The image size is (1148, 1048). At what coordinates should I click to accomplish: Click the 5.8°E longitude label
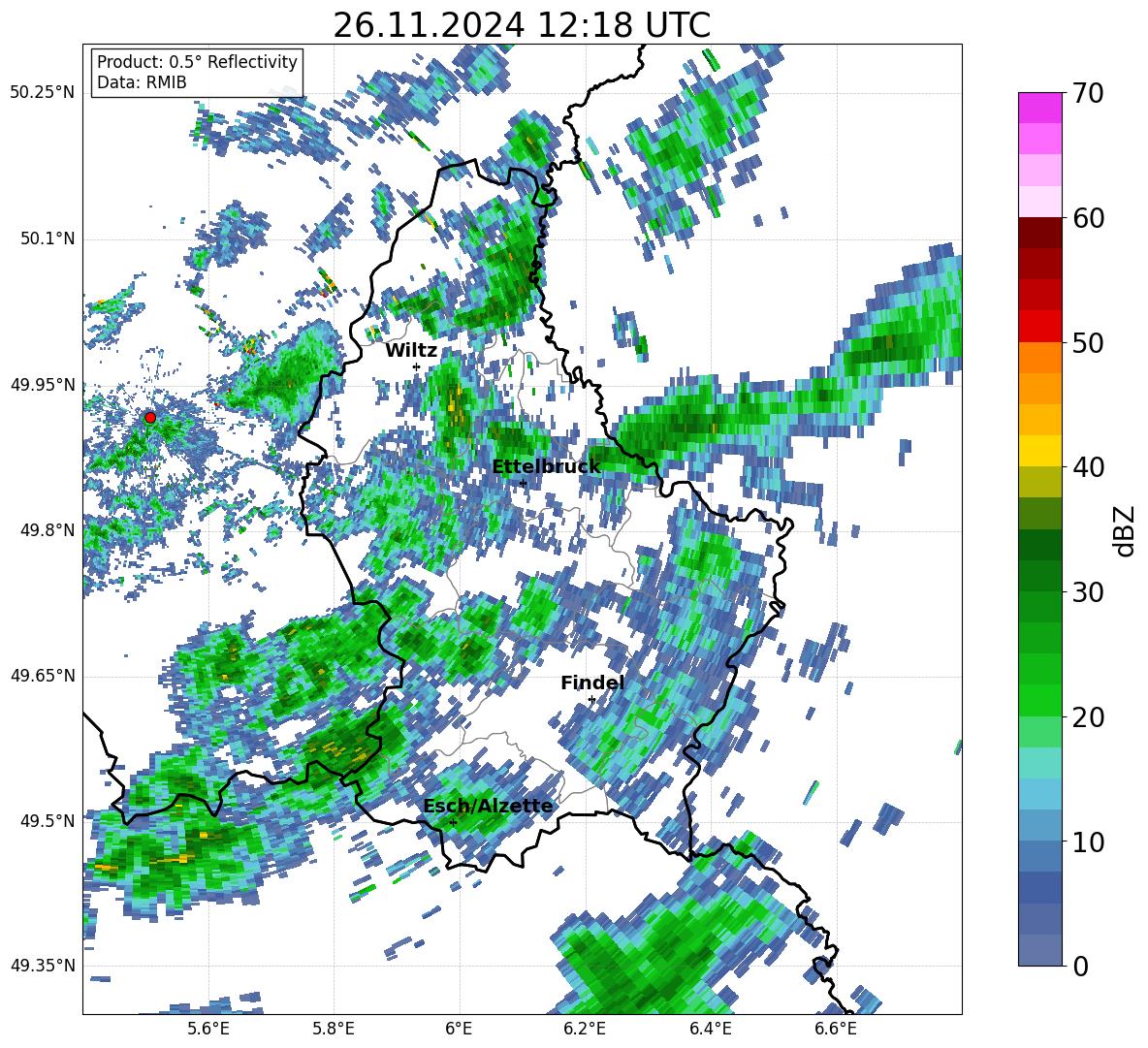(334, 1029)
